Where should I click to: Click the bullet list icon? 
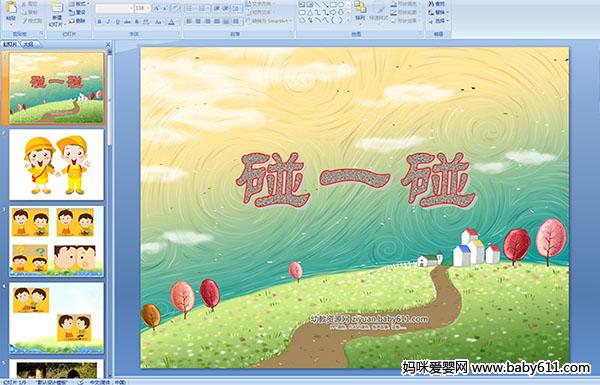pos(189,8)
